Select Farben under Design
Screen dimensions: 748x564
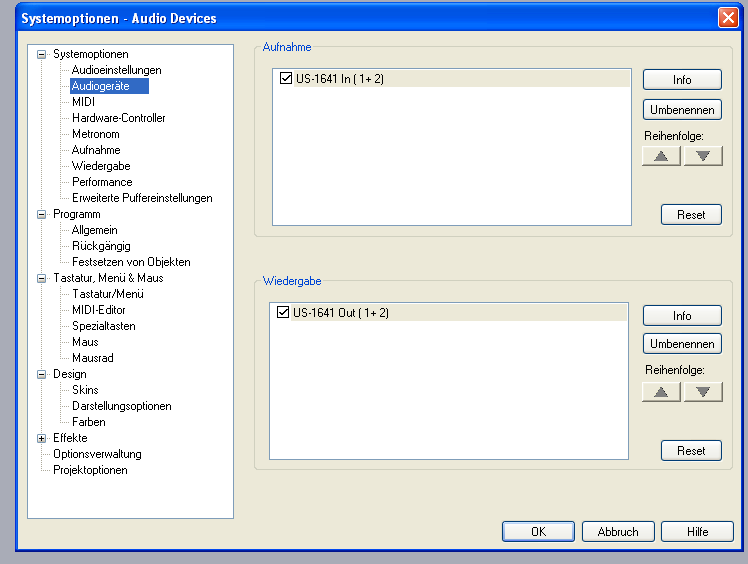coord(89,422)
